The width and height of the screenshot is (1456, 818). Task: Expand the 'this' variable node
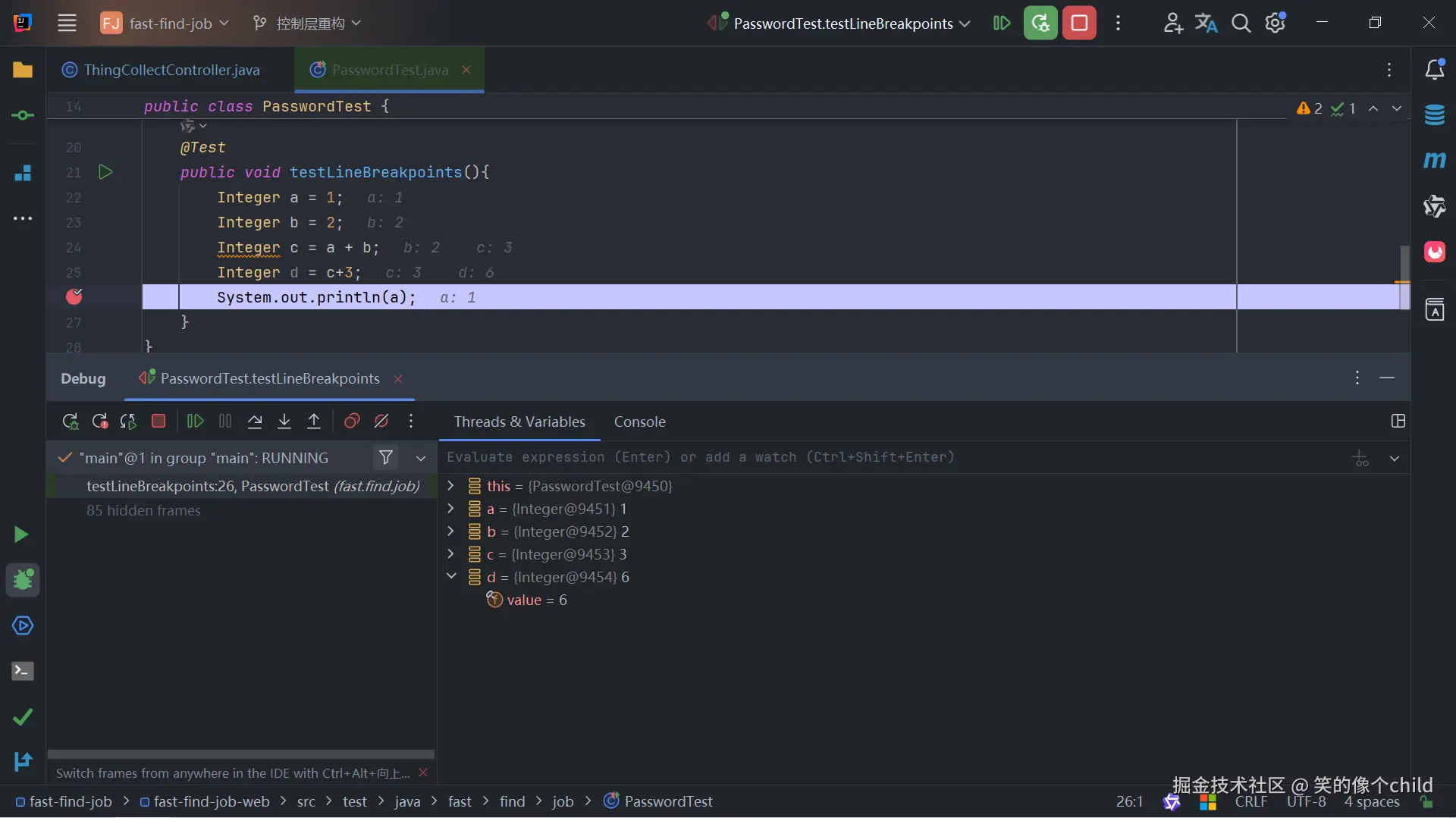click(x=450, y=485)
